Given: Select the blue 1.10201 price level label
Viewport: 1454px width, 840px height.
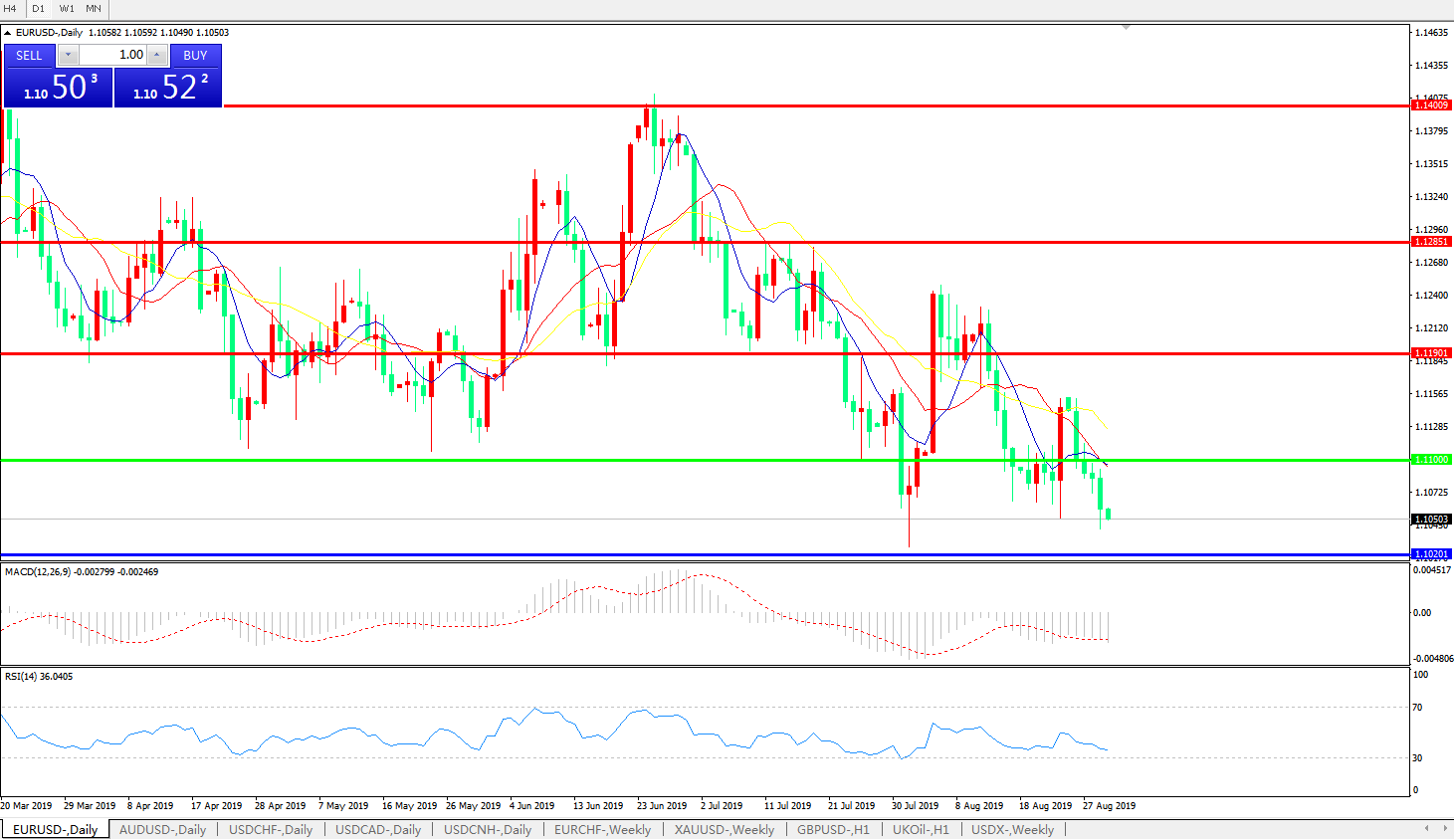Looking at the screenshot, I should (1431, 554).
